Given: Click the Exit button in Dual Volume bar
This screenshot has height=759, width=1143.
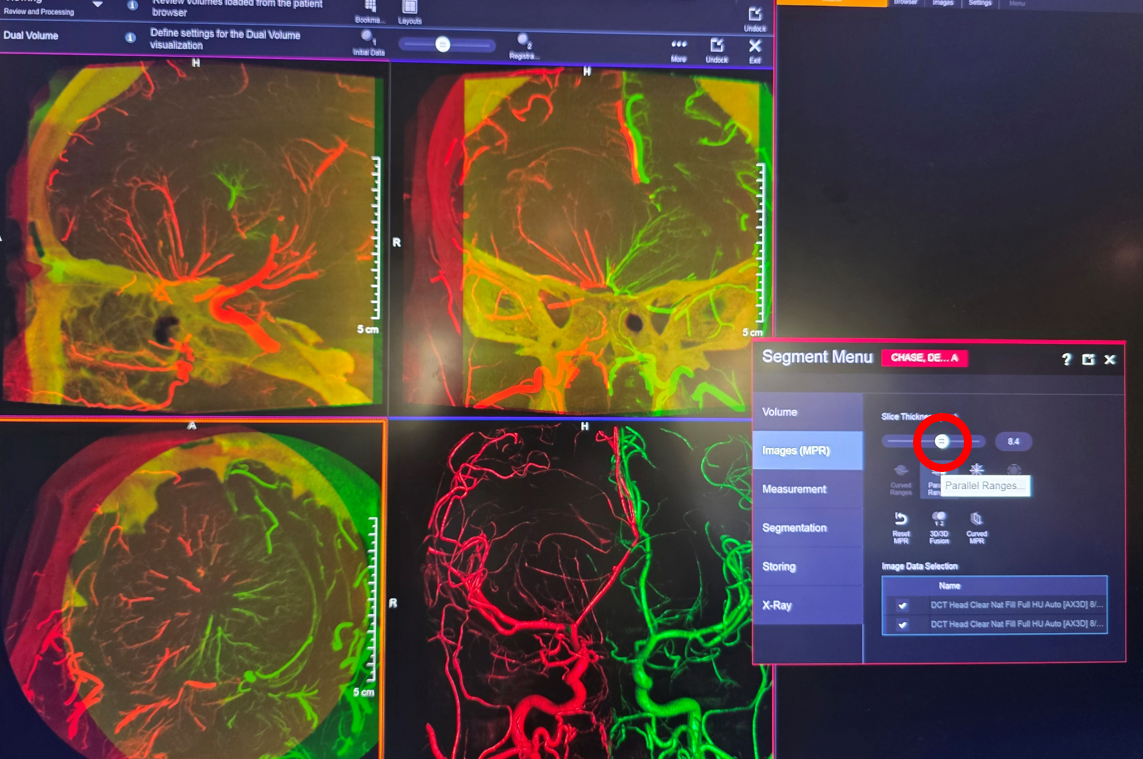Looking at the screenshot, I should coord(755,47).
